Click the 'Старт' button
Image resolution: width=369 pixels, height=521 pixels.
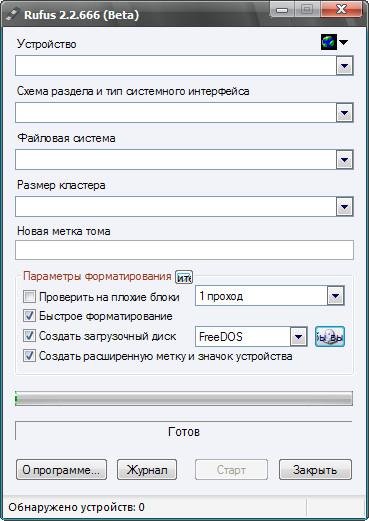[x=231, y=470]
